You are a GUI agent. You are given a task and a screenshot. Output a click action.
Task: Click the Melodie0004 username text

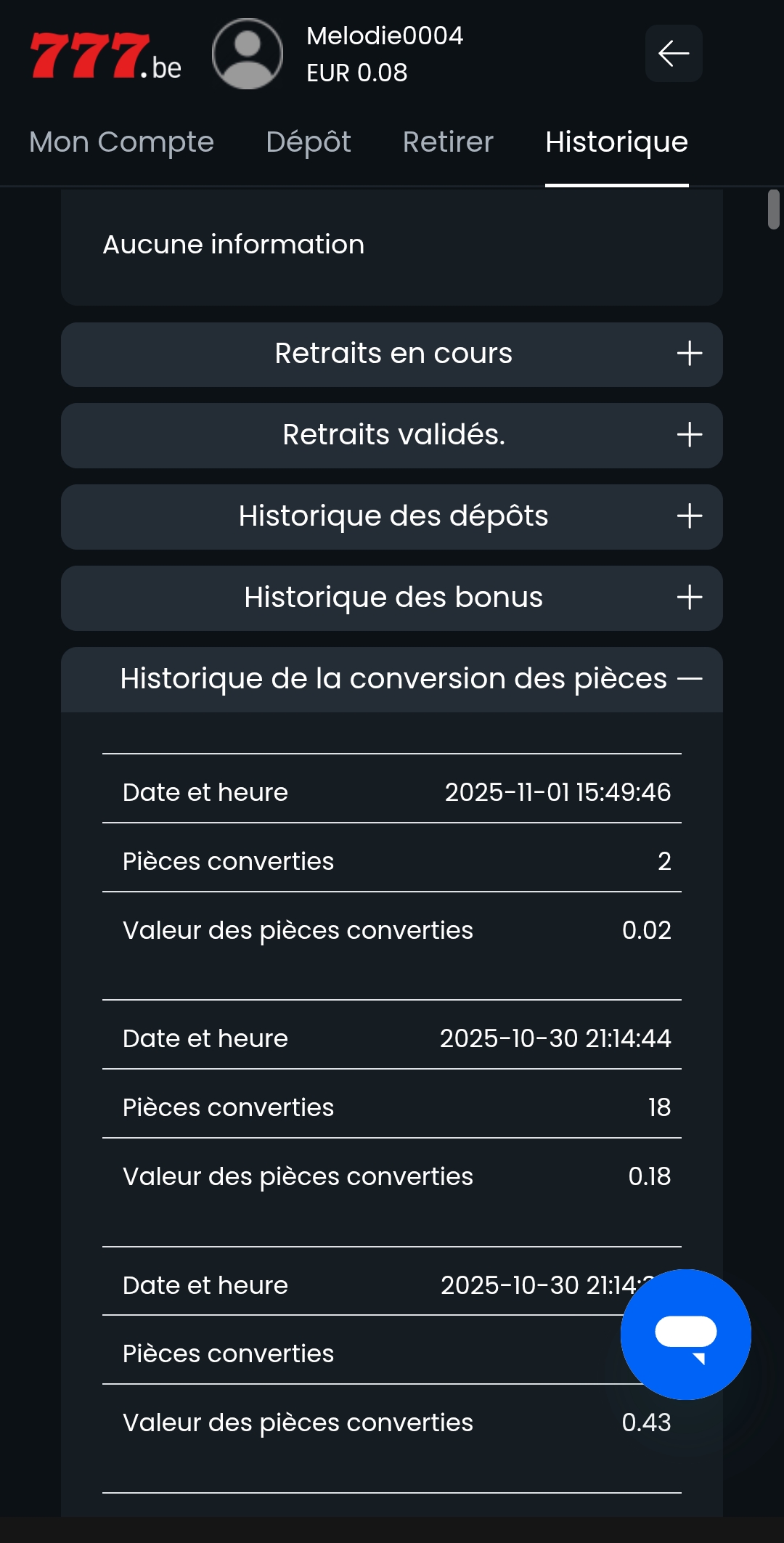tap(385, 36)
